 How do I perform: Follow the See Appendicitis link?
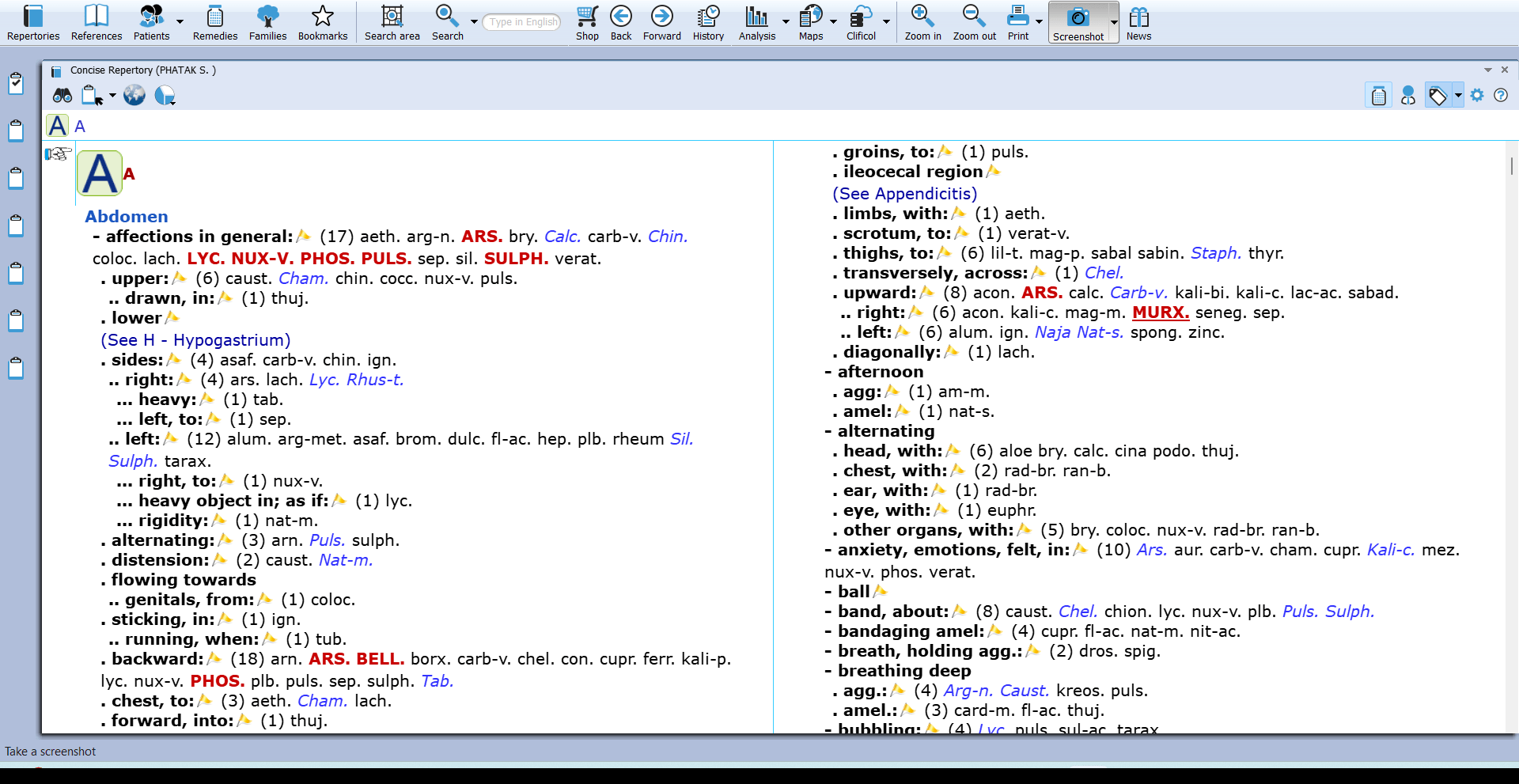904,194
